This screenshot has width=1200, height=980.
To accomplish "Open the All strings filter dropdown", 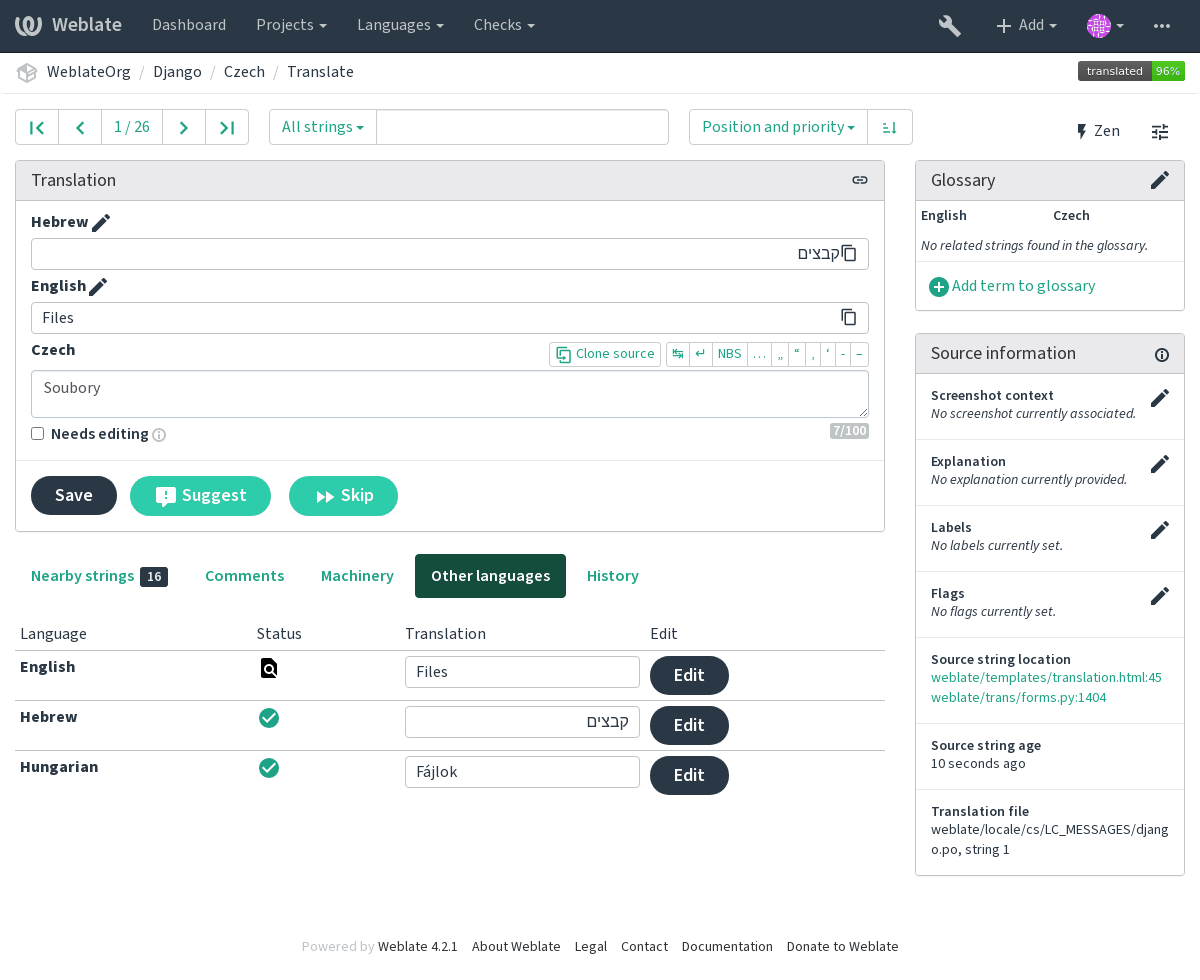I will 323,127.
